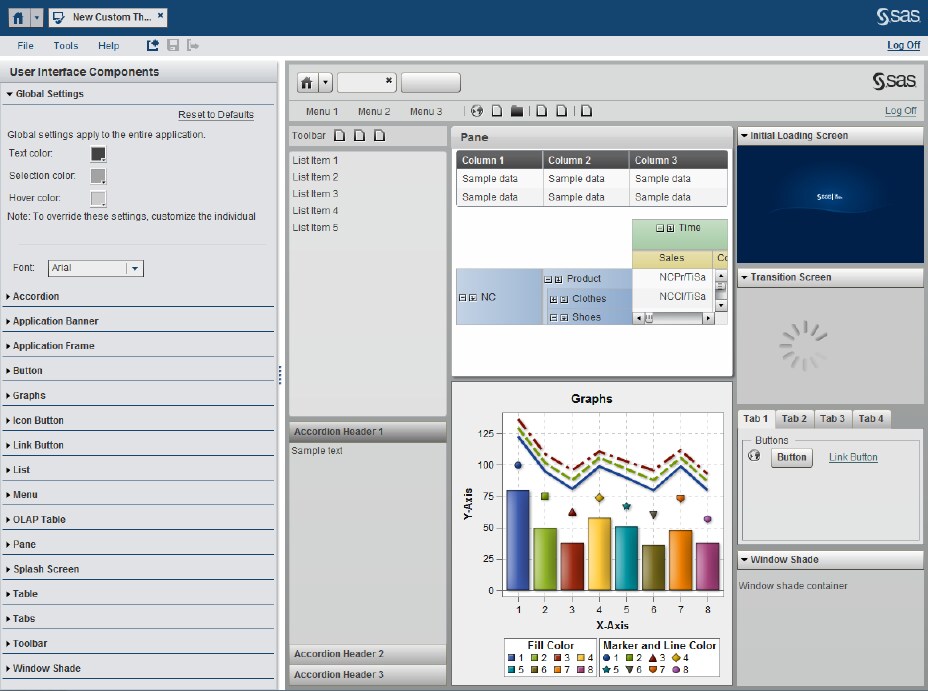
Task: Click the sample Button in Tab 1
Action: coord(791,457)
